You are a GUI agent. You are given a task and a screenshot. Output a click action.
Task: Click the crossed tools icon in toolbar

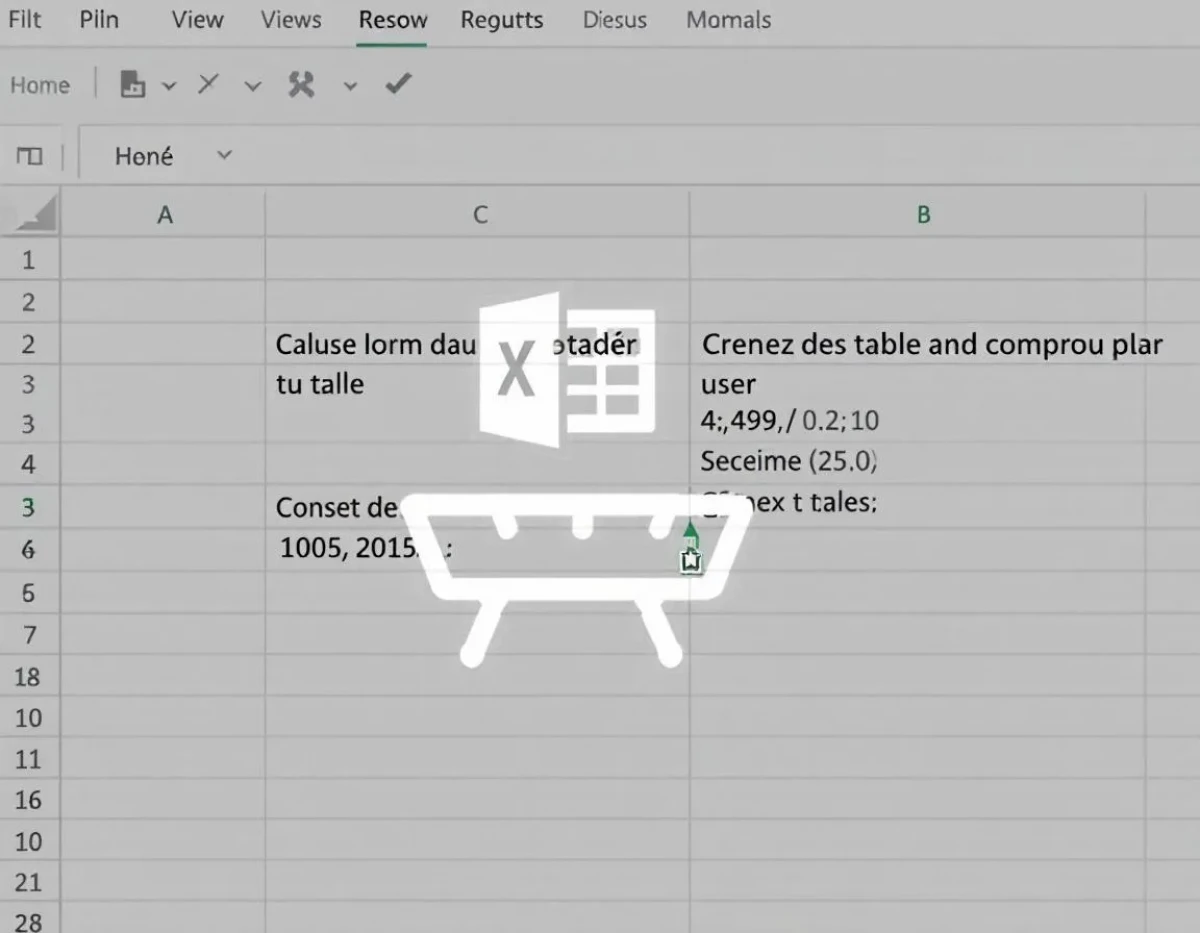pos(301,84)
